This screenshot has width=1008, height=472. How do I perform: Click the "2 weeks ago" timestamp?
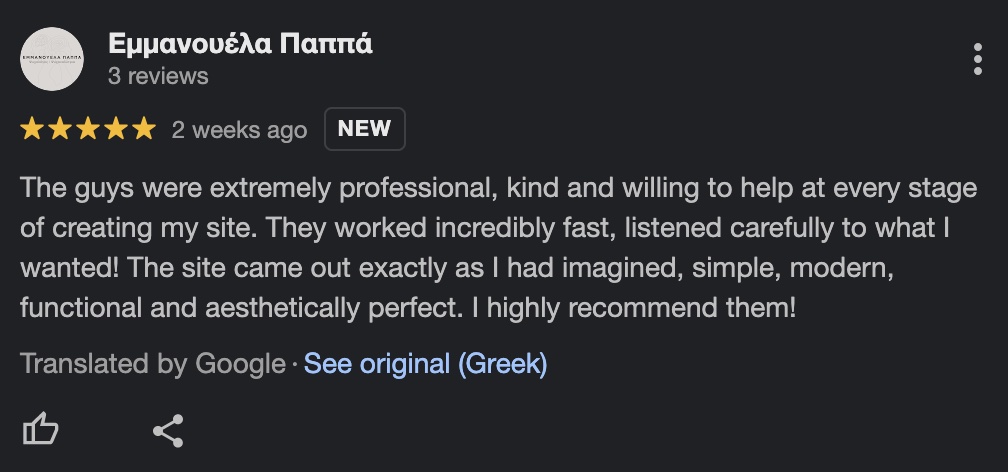click(239, 130)
